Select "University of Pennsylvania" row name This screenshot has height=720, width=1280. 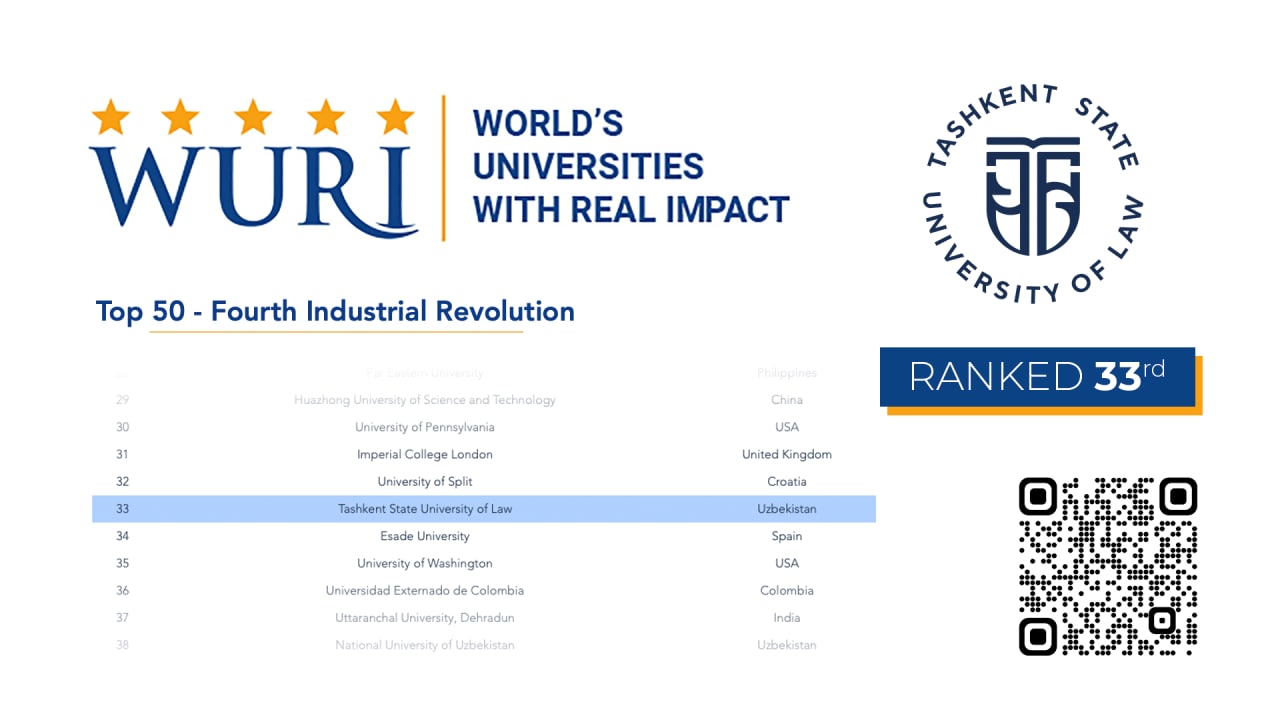(425, 427)
